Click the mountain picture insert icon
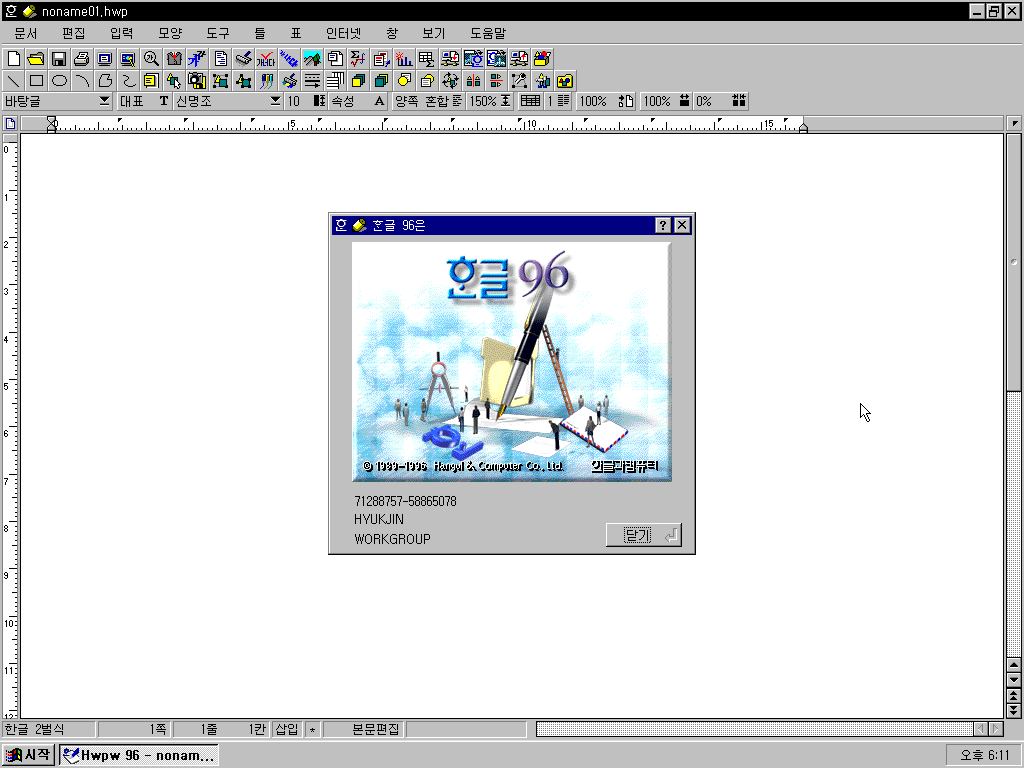The width and height of the screenshot is (1024, 768). [312, 59]
